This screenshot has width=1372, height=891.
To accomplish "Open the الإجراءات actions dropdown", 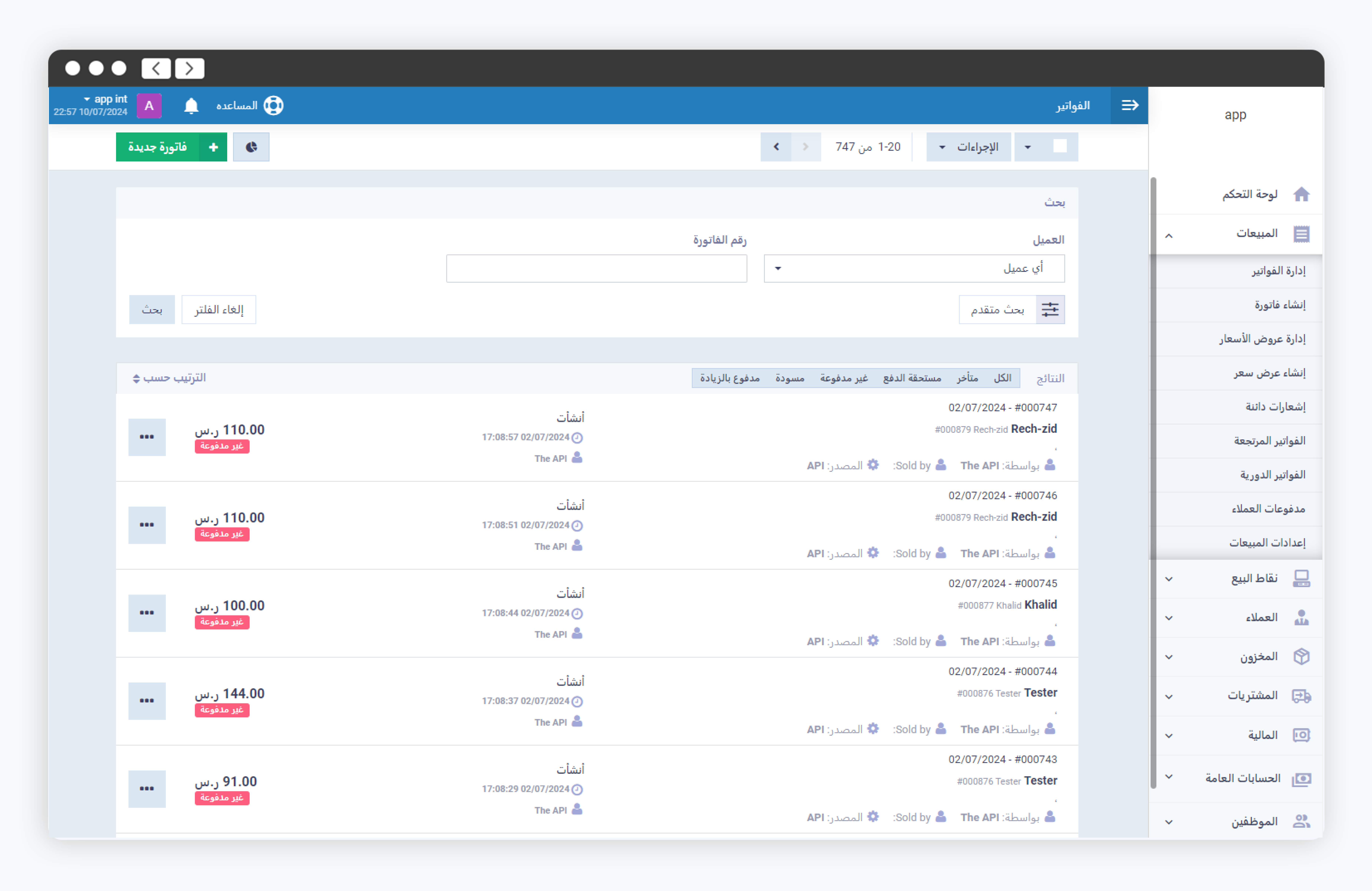I will tap(968, 147).
